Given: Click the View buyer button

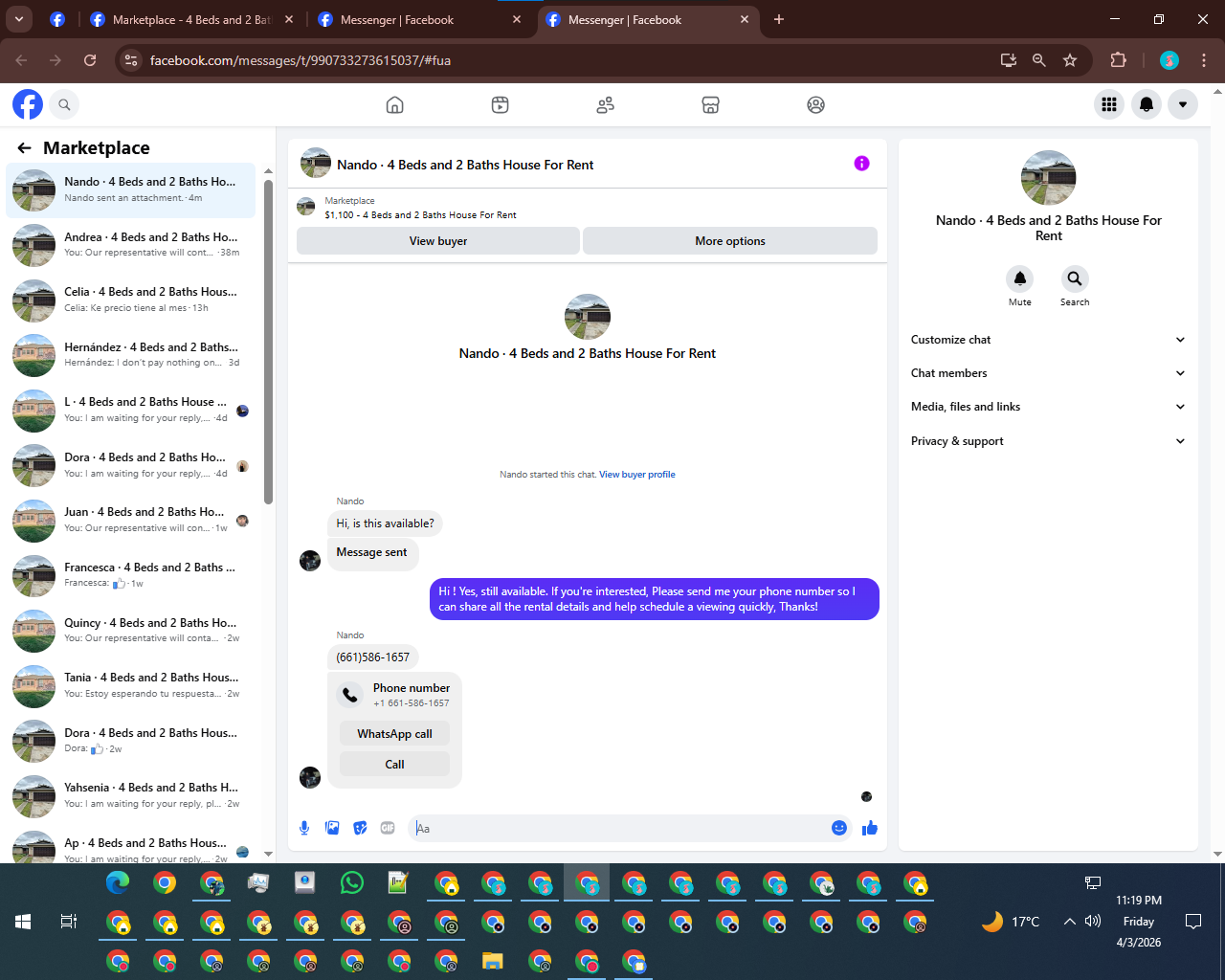Looking at the screenshot, I should tap(438, 241).
